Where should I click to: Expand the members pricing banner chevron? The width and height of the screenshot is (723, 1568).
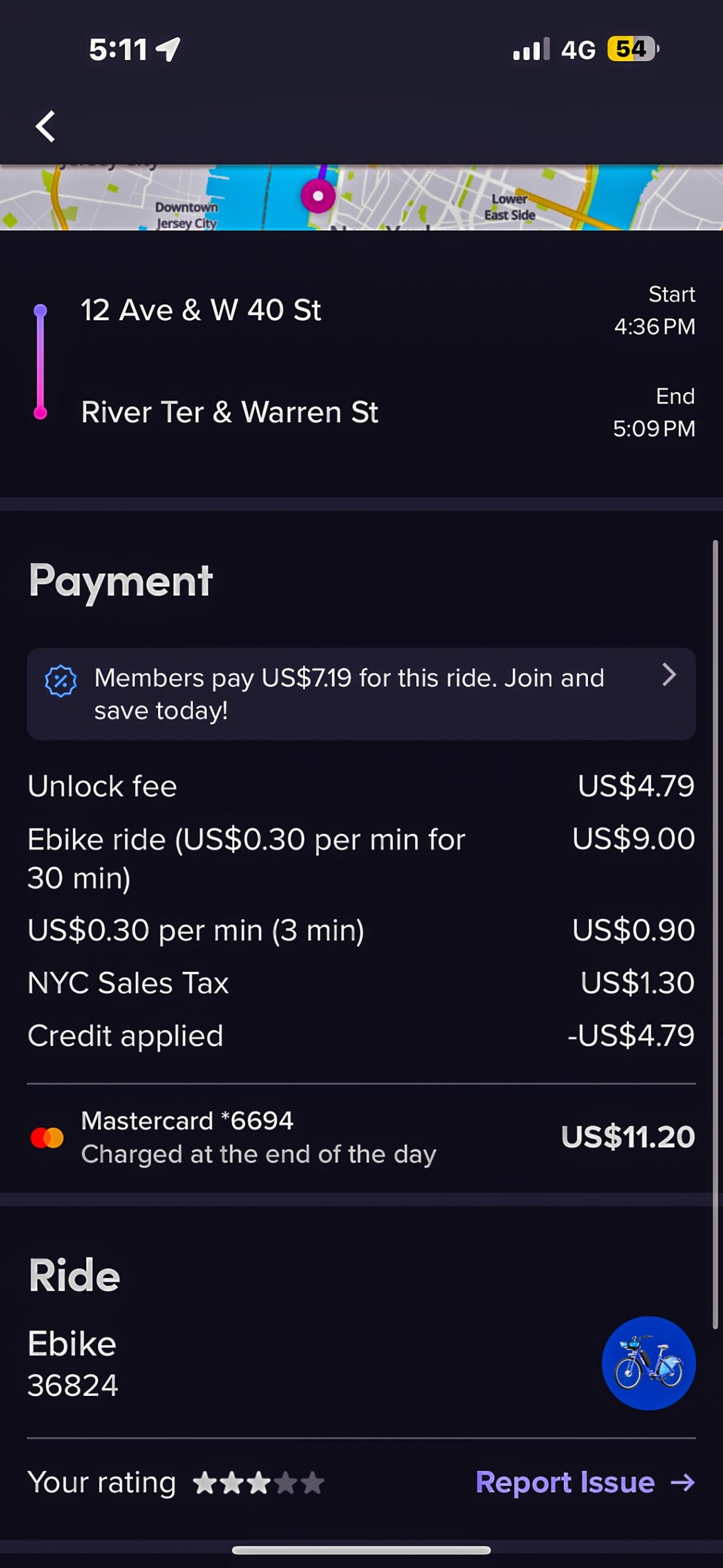tap(669, 675)
